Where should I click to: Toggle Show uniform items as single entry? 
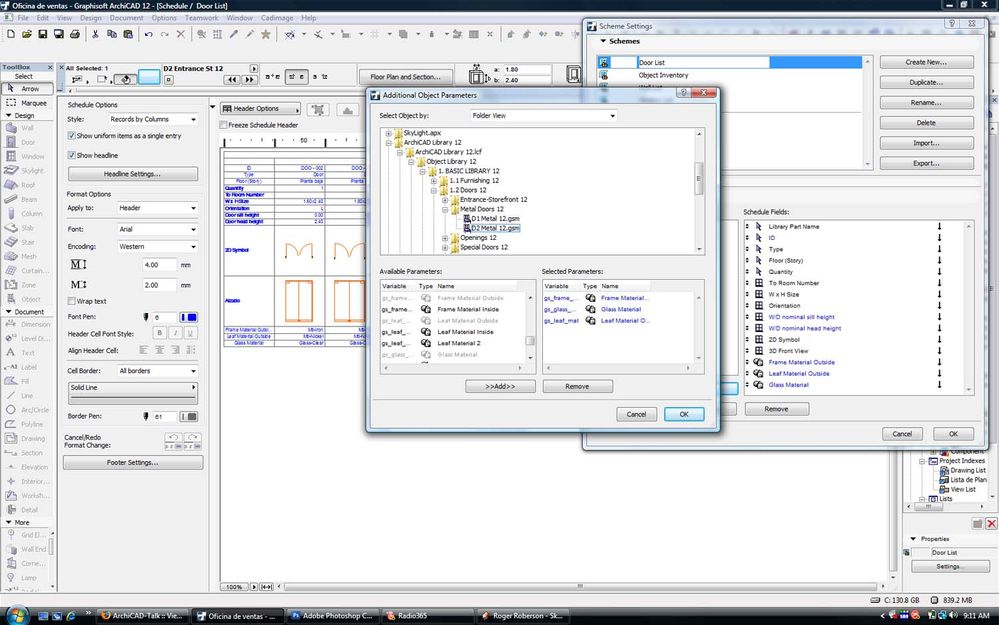(72, 136)
